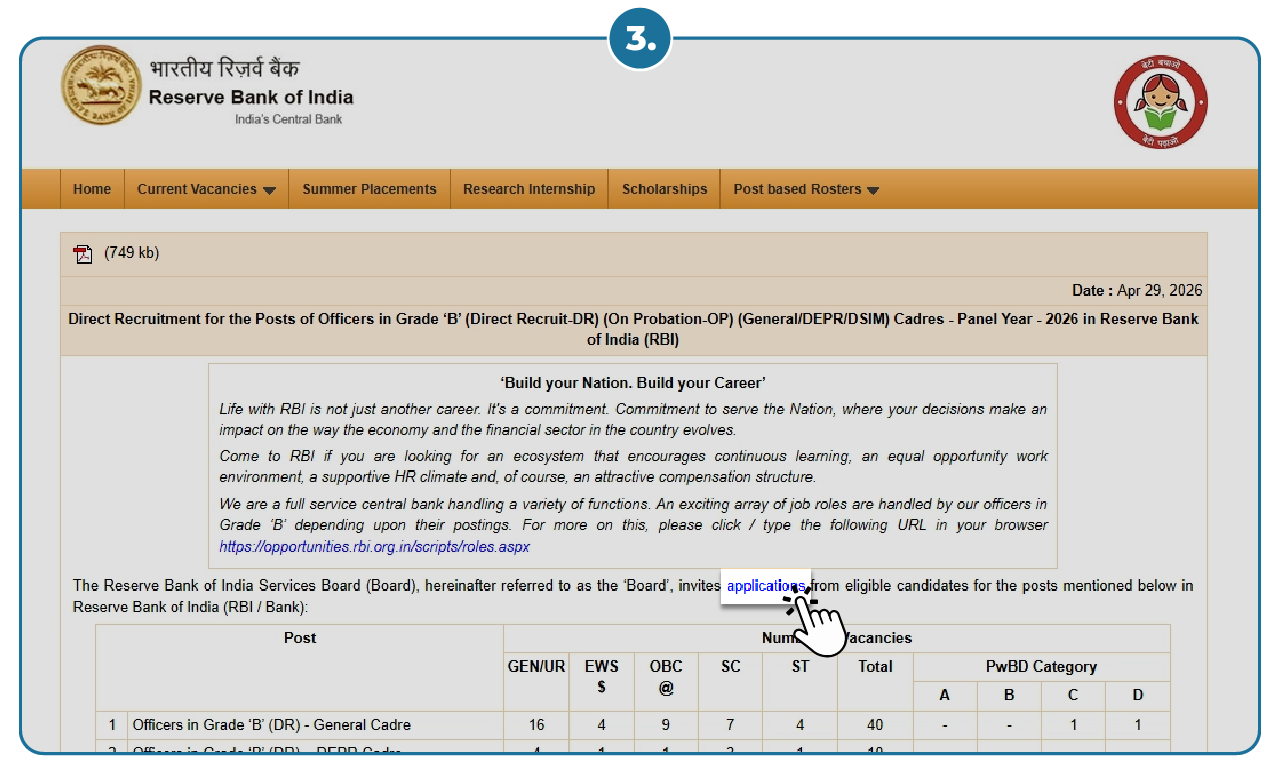Click the SC column header

(x=731, y=666)
